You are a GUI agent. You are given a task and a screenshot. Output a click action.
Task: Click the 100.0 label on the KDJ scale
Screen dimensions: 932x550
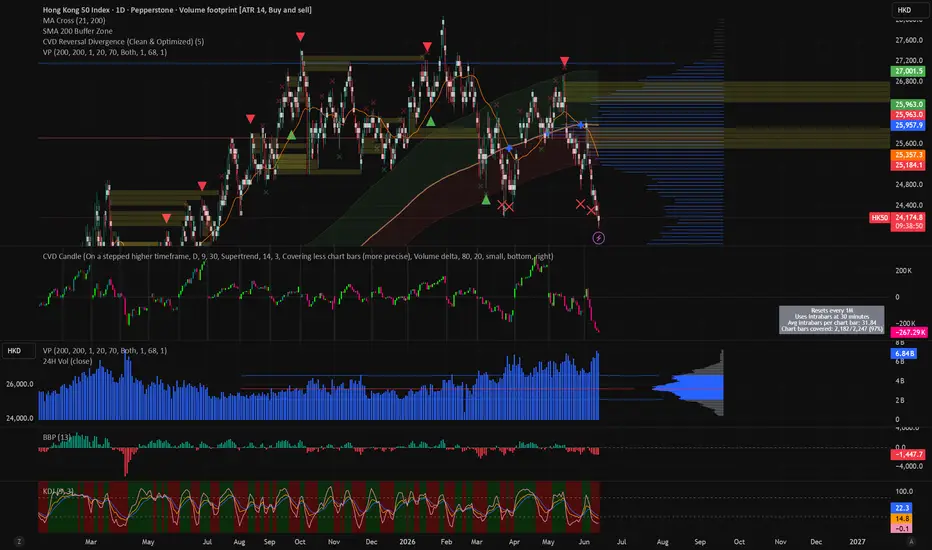tap(904, 491)
